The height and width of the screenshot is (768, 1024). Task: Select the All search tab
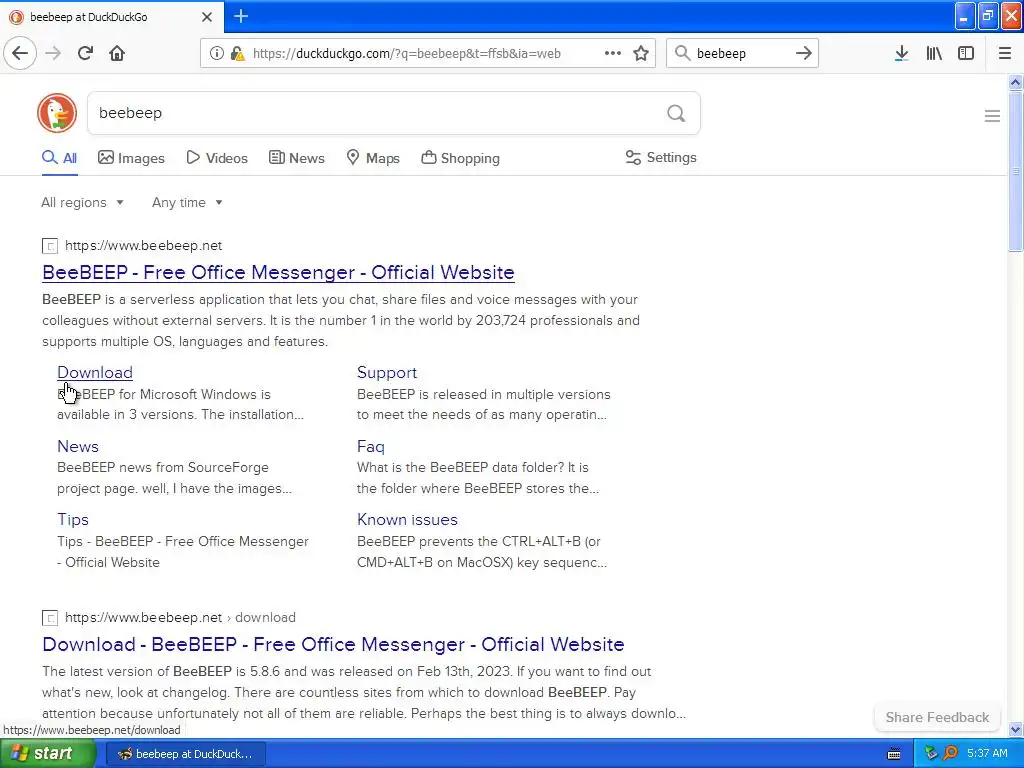59,158
